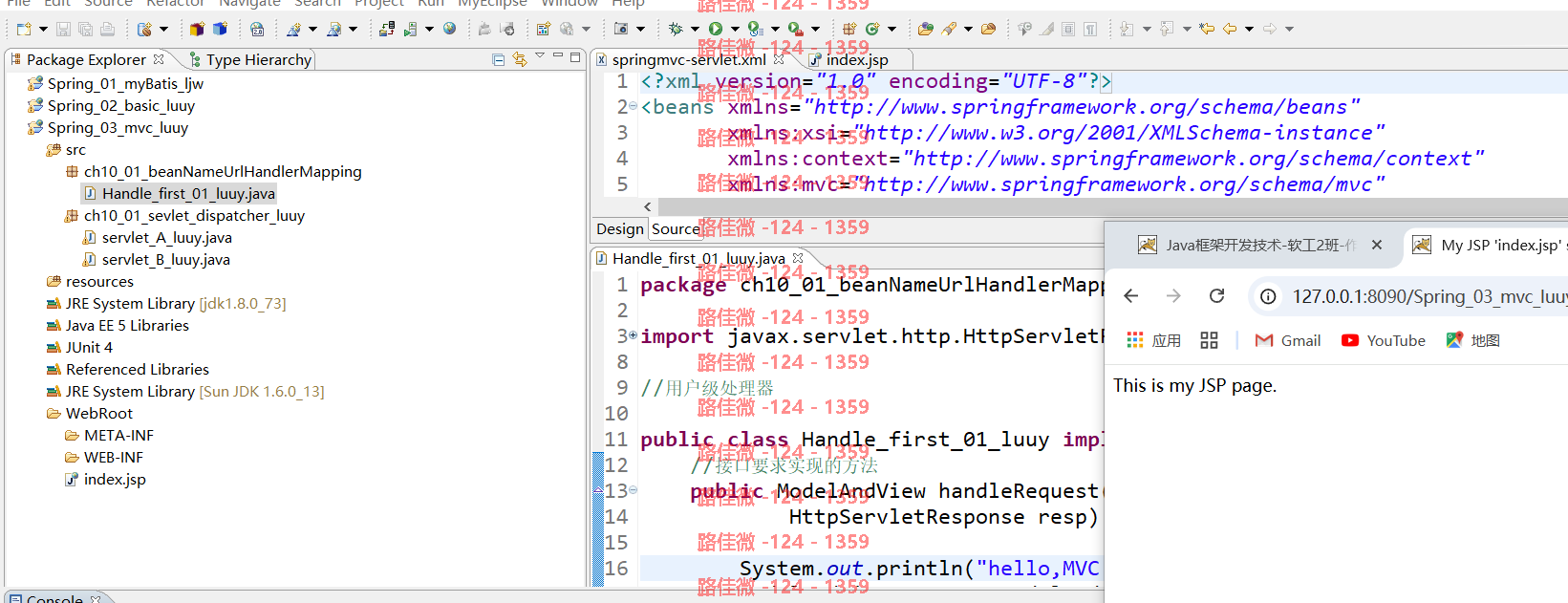Click the browser address bar URL
Viewport: 1568px width, 603px height.
click(x=1429, y=296)
